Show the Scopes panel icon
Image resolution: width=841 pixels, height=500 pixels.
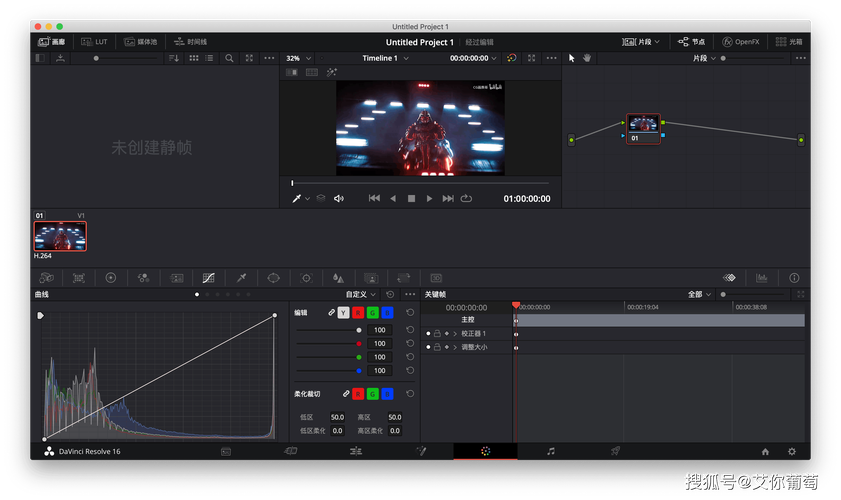coord(762,278)
